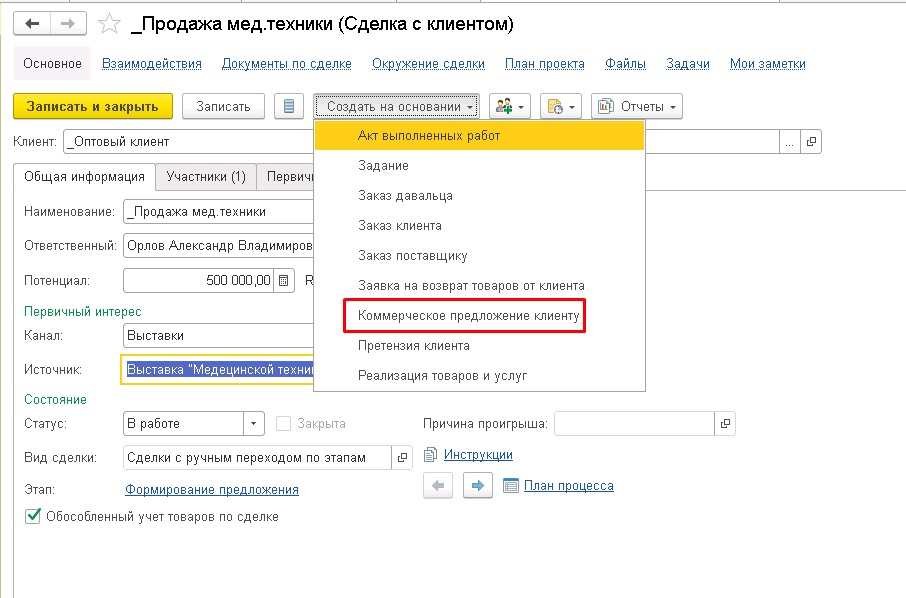Click inside the Причина проигрыша field
The width and height of the screenshot is (906, 598).
[630, 423]
